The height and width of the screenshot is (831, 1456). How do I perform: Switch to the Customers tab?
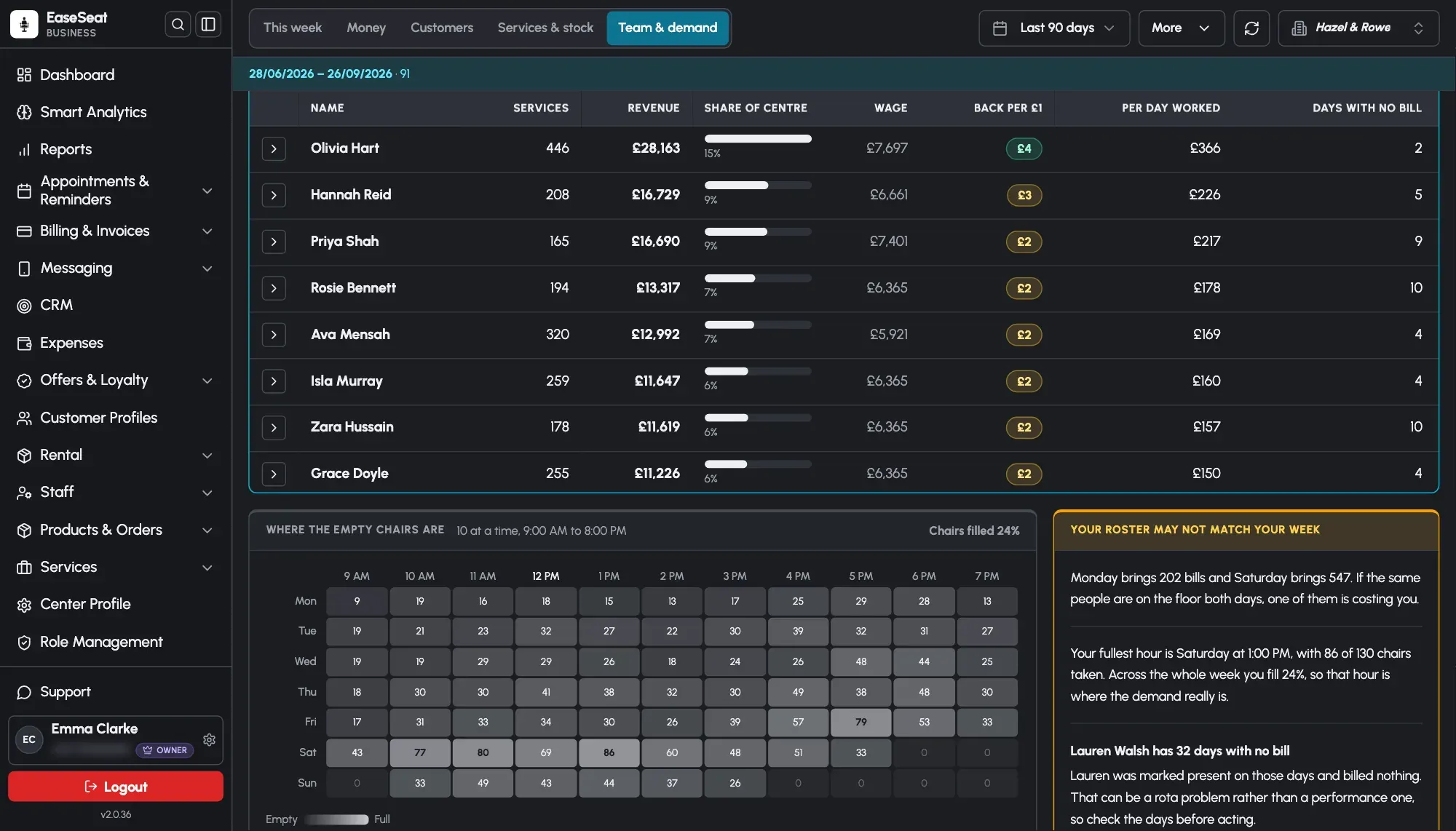pos(441,28)
